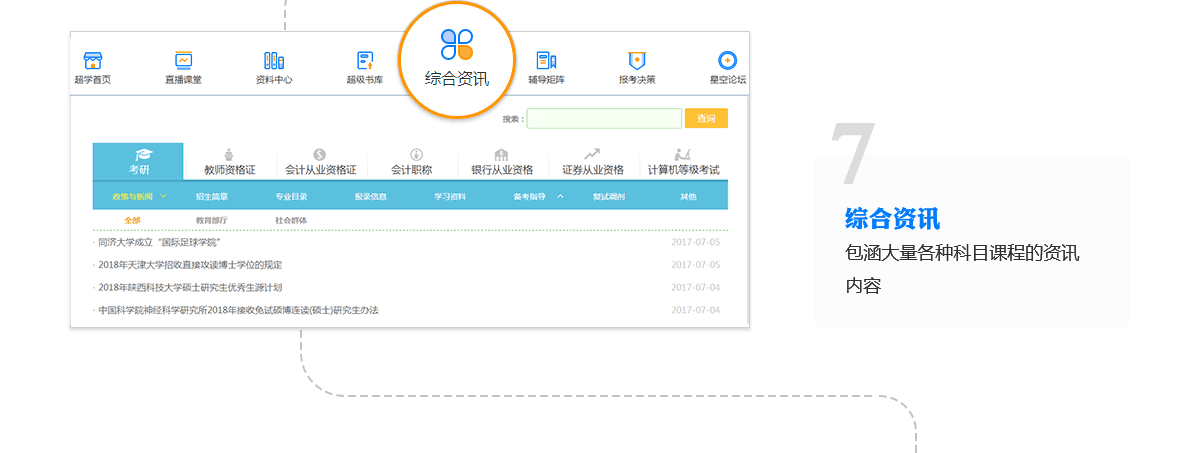Filter news by 教育部门
Screen dimensions: 1200x453
211,220
